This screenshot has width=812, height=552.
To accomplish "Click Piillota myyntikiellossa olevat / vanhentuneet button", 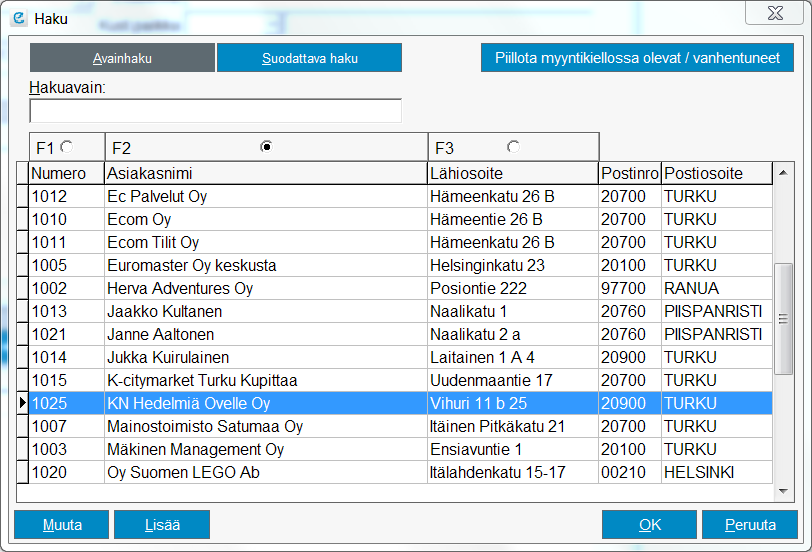I will click(x=637, y=57).
